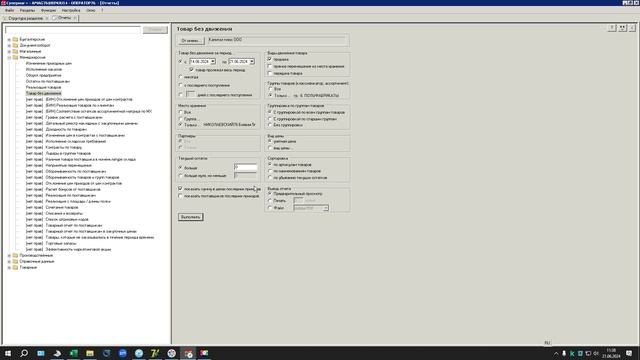Open the green K tray icon

[x=572, y=353]
